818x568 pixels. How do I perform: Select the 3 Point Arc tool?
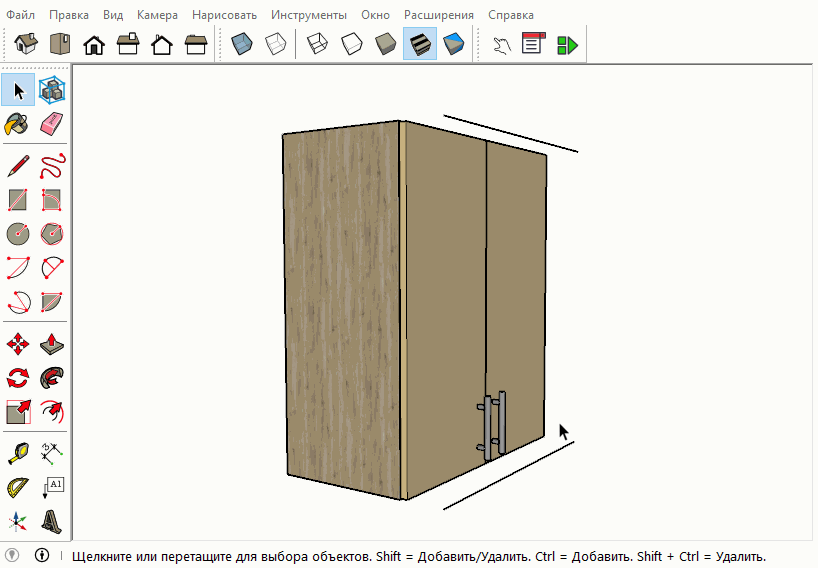click(x=18, y=302)
